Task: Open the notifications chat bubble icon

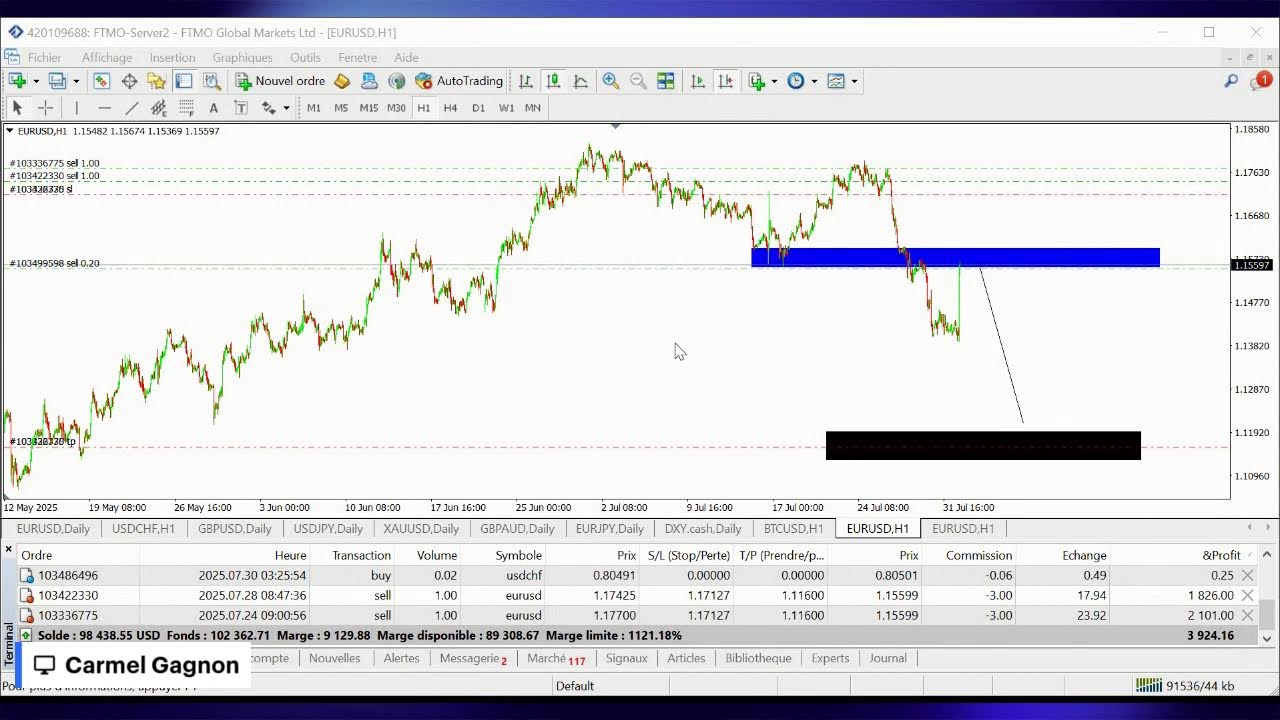Action: coord(1260,81)
